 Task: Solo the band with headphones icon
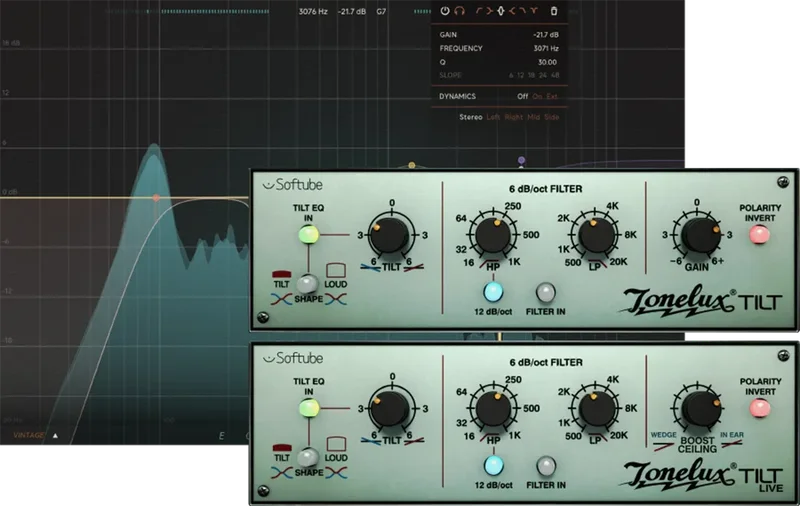tap(460, 11)
